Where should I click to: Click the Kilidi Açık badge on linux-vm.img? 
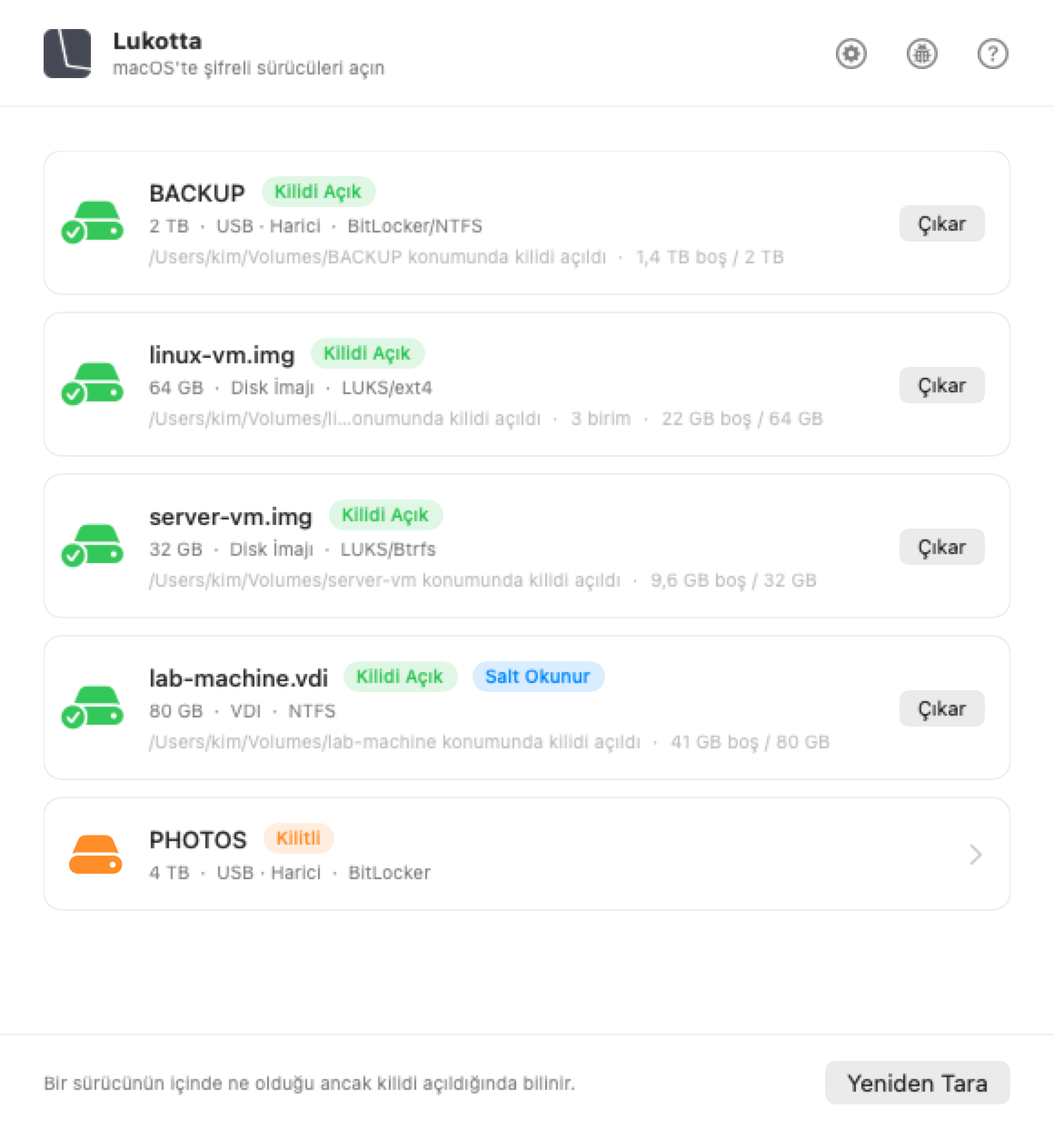[367, 353]
